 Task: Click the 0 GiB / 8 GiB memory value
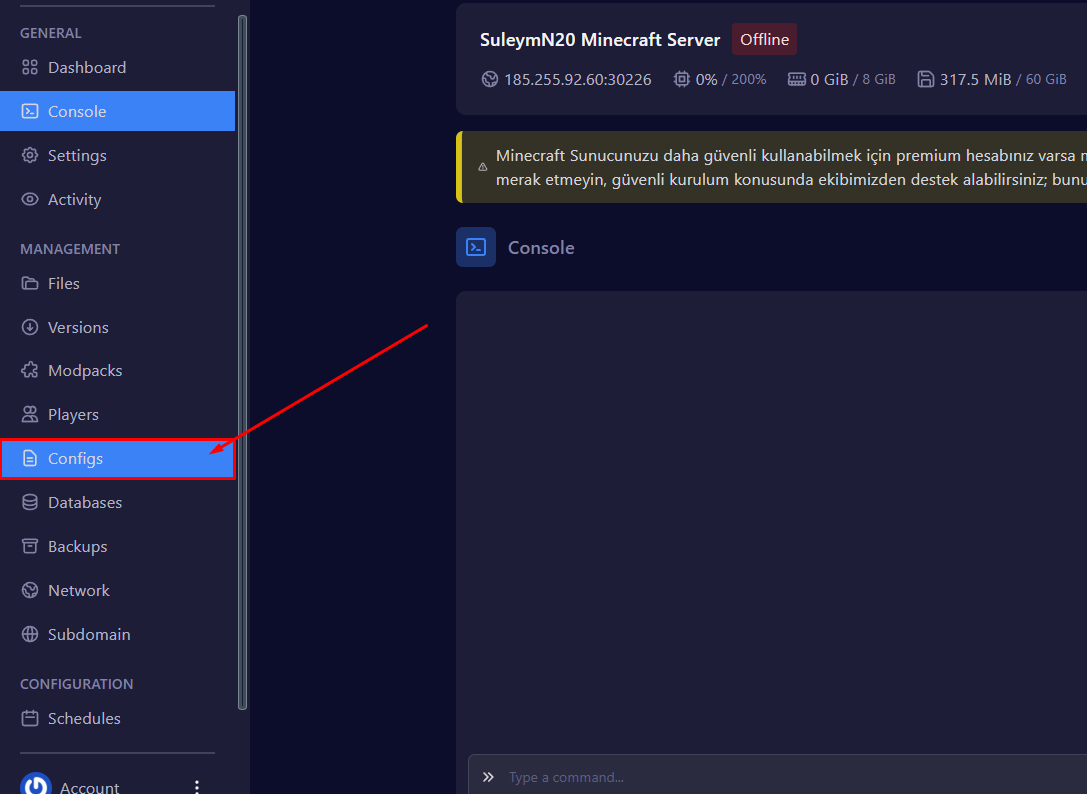[853, 80]
